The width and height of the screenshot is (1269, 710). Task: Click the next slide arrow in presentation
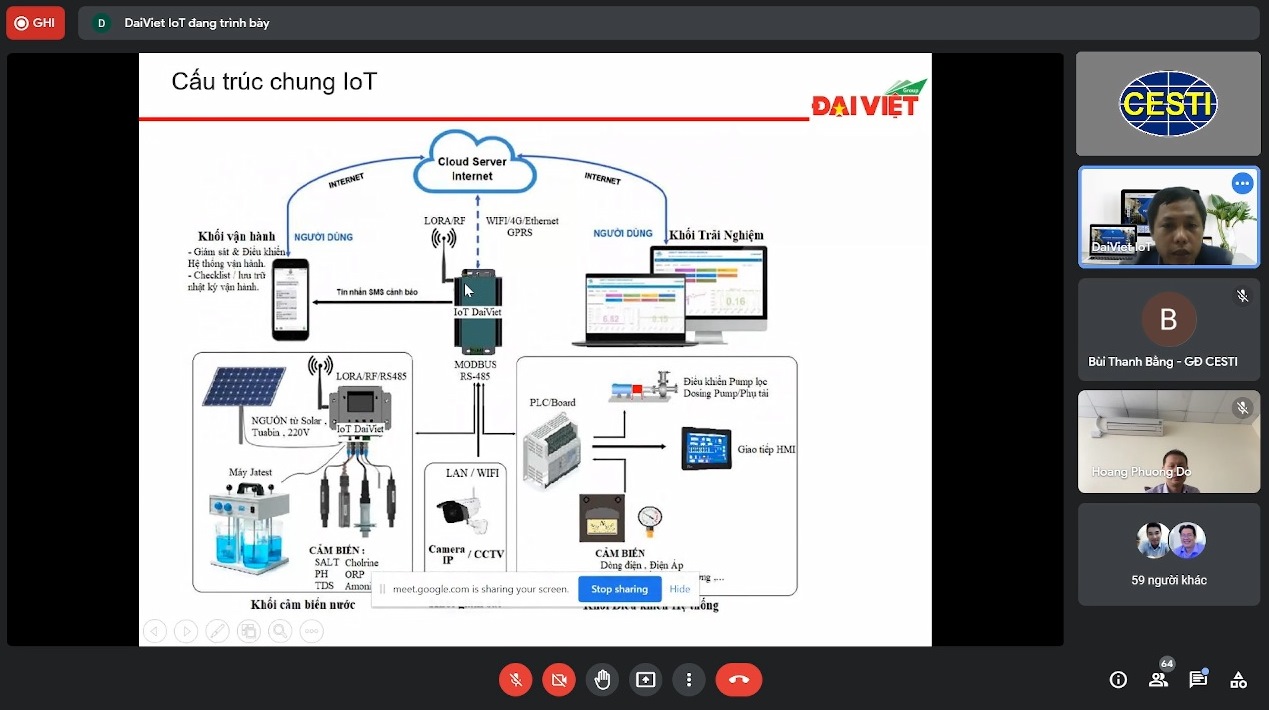186,631
